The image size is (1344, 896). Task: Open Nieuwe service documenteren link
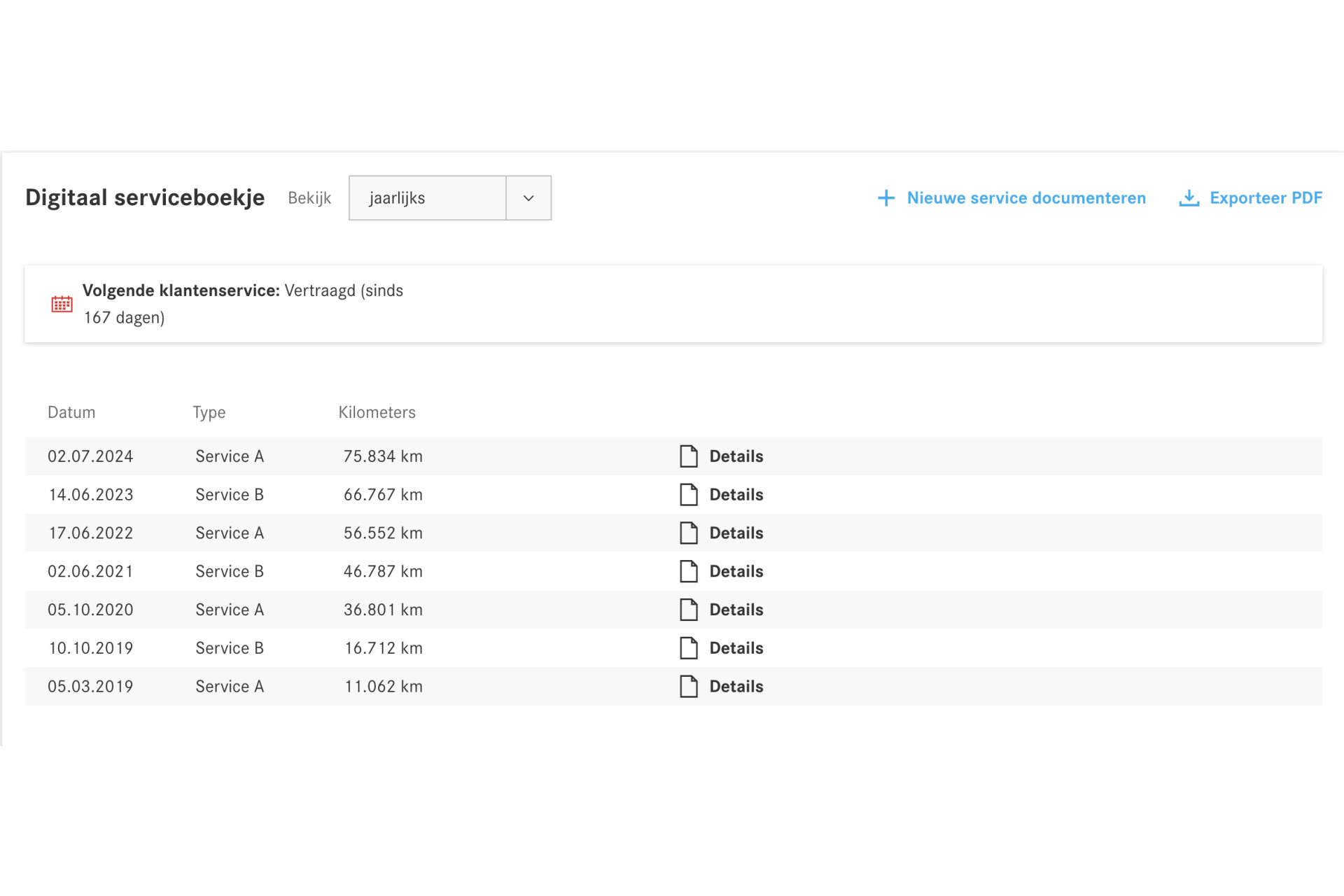click(x=1025, y=198)
